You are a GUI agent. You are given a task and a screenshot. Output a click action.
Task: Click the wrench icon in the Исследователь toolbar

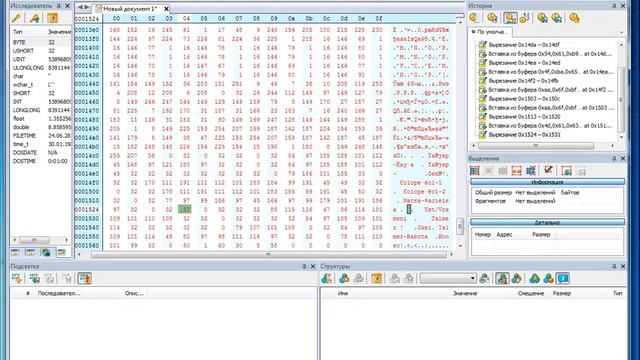tap(35, 18)
